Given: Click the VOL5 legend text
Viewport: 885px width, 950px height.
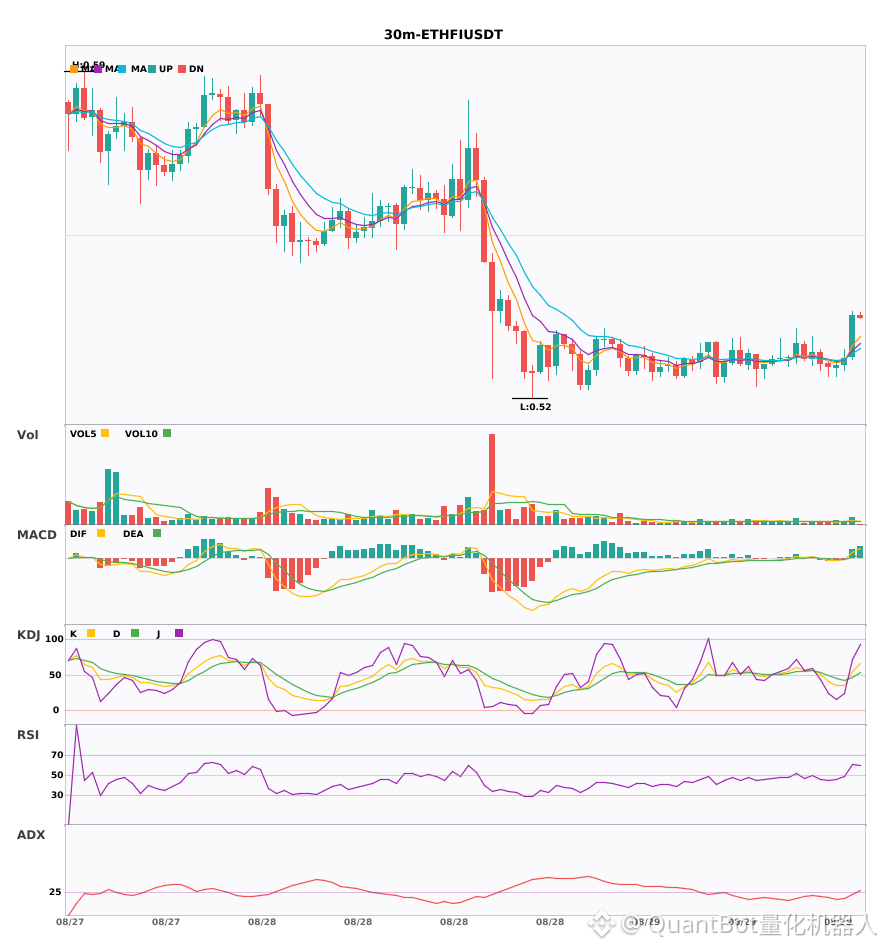Looking at the screenshot, I should [x=83, y=434].
